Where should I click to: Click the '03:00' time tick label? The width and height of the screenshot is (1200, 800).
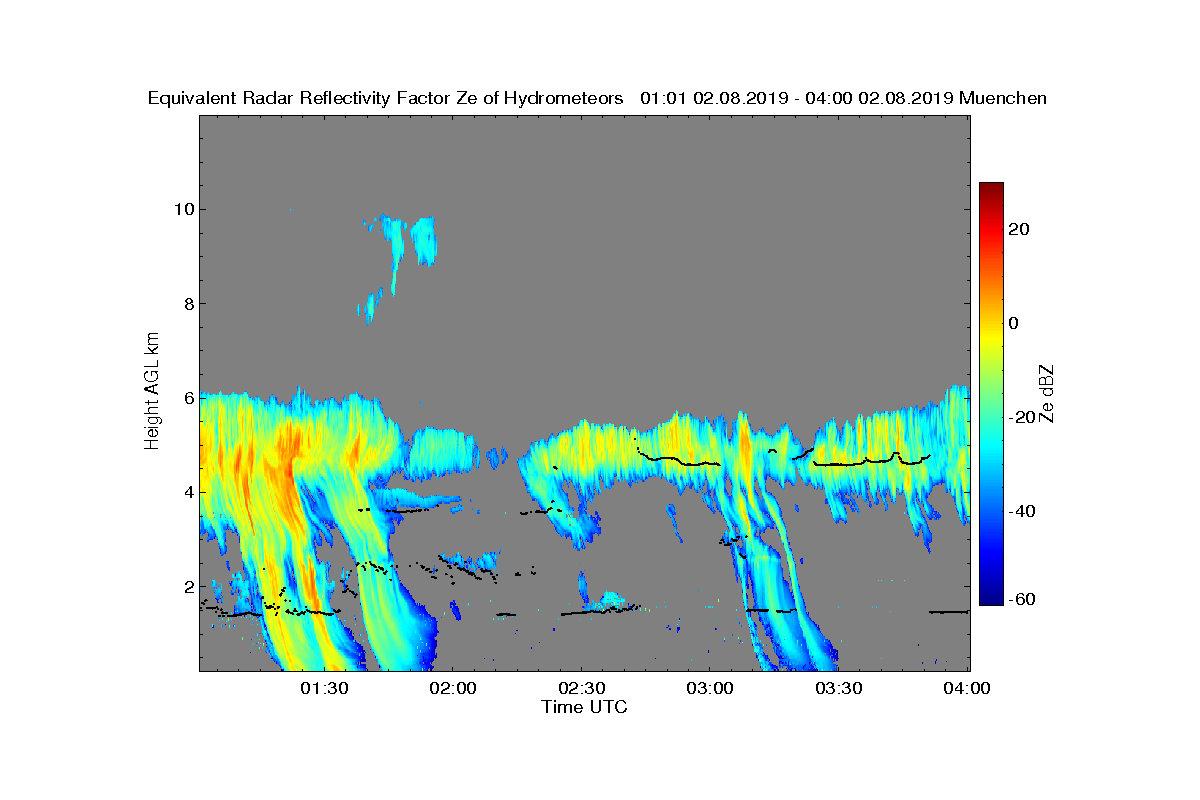coord(710,688)
